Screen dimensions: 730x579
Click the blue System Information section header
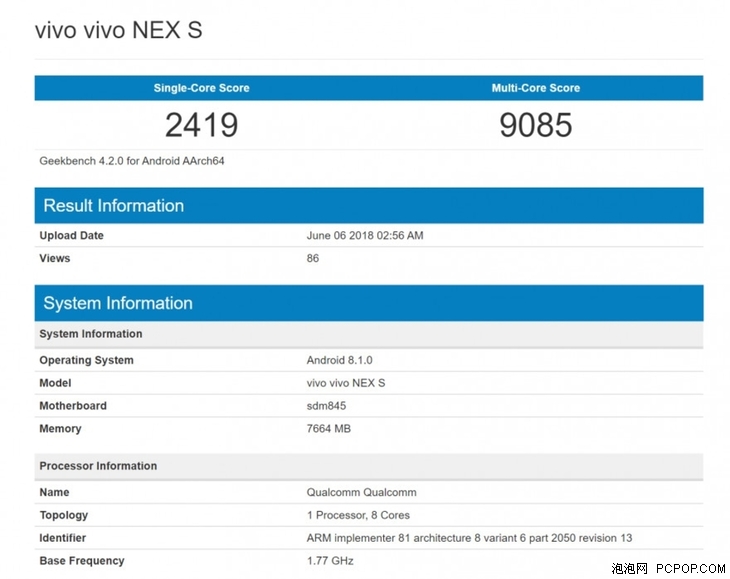point(369,303)
